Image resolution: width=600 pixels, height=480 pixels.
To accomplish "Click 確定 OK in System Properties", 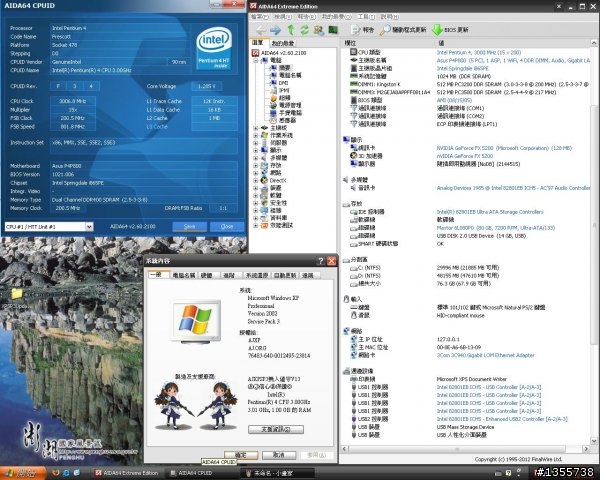I will click(241, 455).
